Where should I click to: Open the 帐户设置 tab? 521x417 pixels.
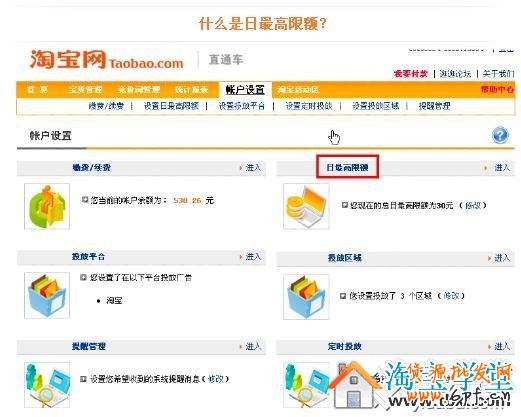point(245,90)
